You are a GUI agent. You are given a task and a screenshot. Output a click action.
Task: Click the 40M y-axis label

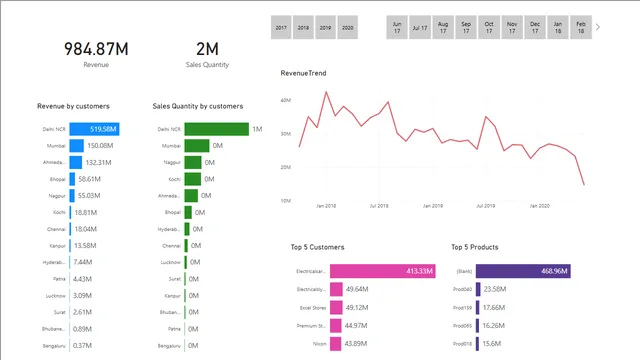click(x=286, y=100)
